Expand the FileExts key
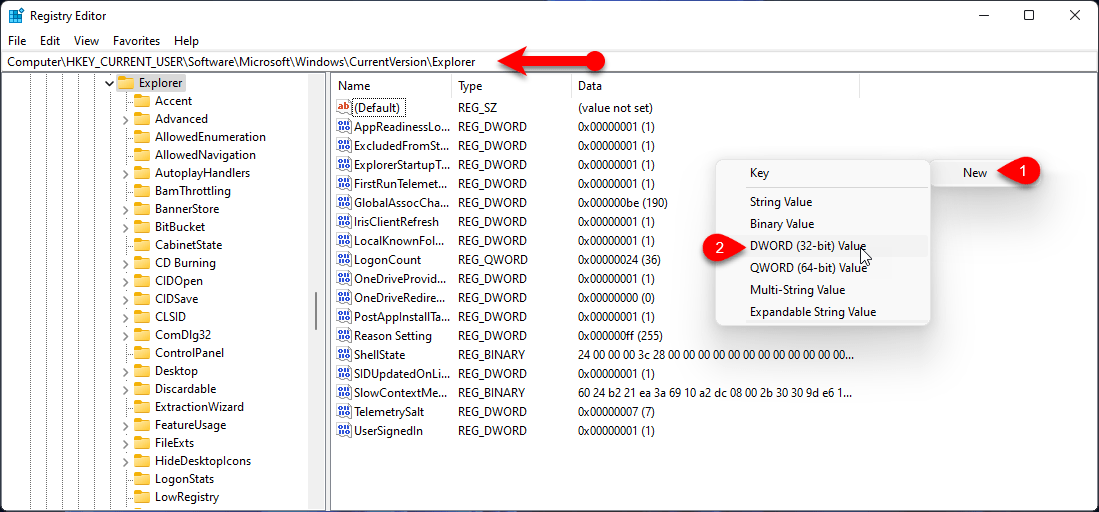This screenshot has height=512, width=1099. pos(125,443)
